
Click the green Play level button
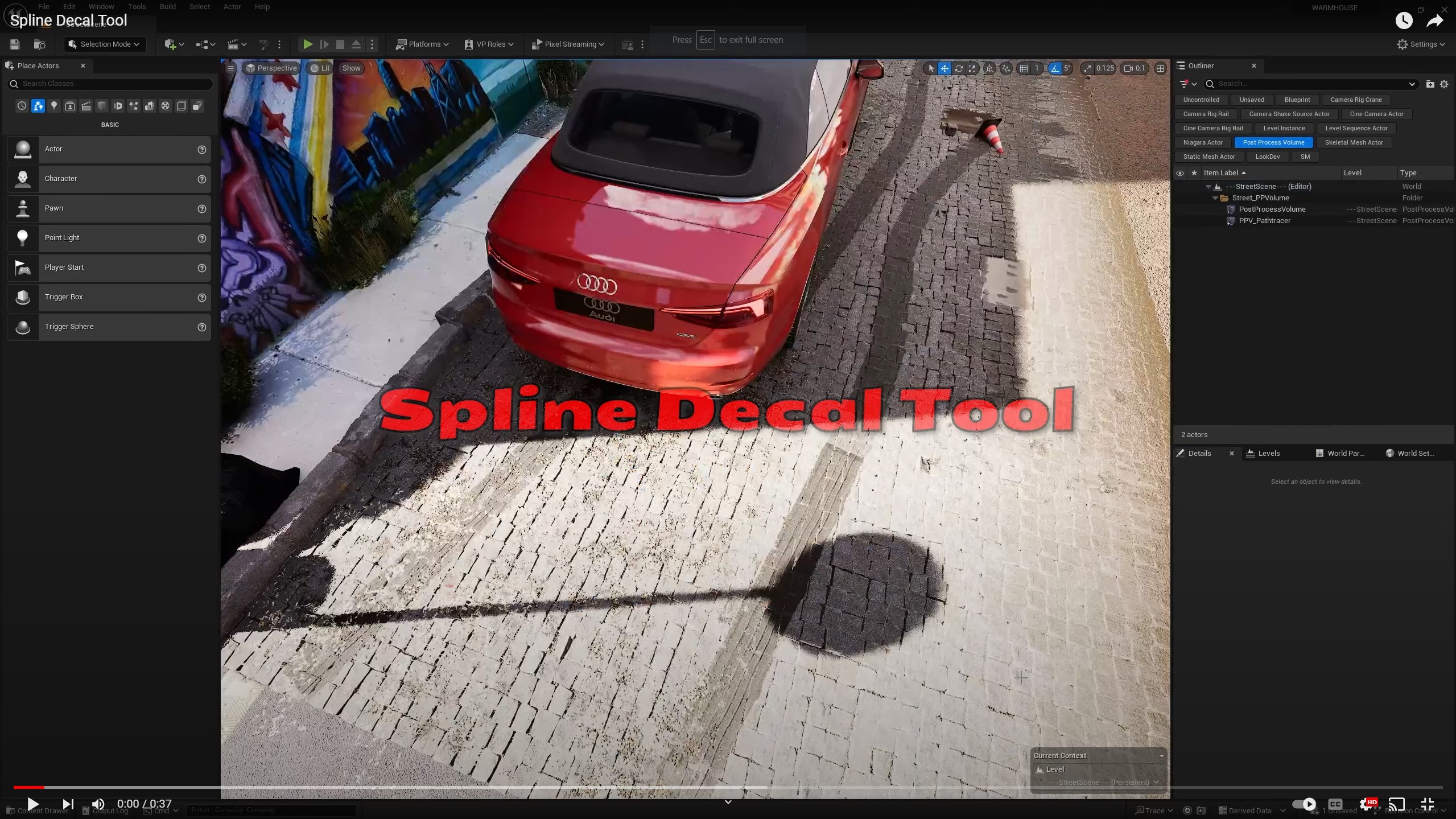point(307,44)
